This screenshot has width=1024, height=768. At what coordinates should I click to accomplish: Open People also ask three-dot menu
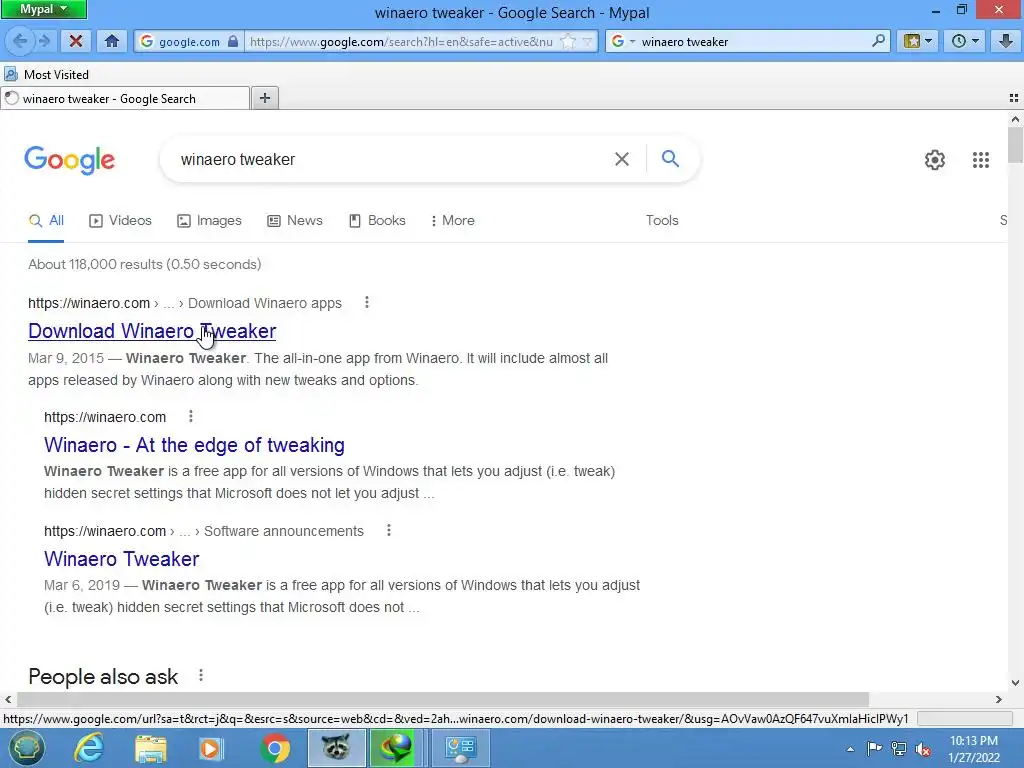pyautogui.click(x=200, y=675)
